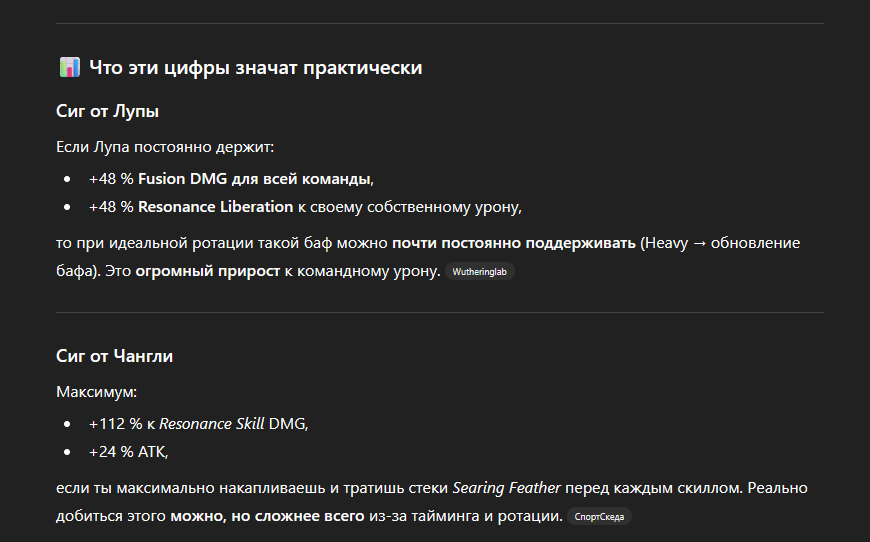Viewport: 870px width, 542px height.
Task: Open the Wutheringlab source citation
Action: click(x=479, y=271)
